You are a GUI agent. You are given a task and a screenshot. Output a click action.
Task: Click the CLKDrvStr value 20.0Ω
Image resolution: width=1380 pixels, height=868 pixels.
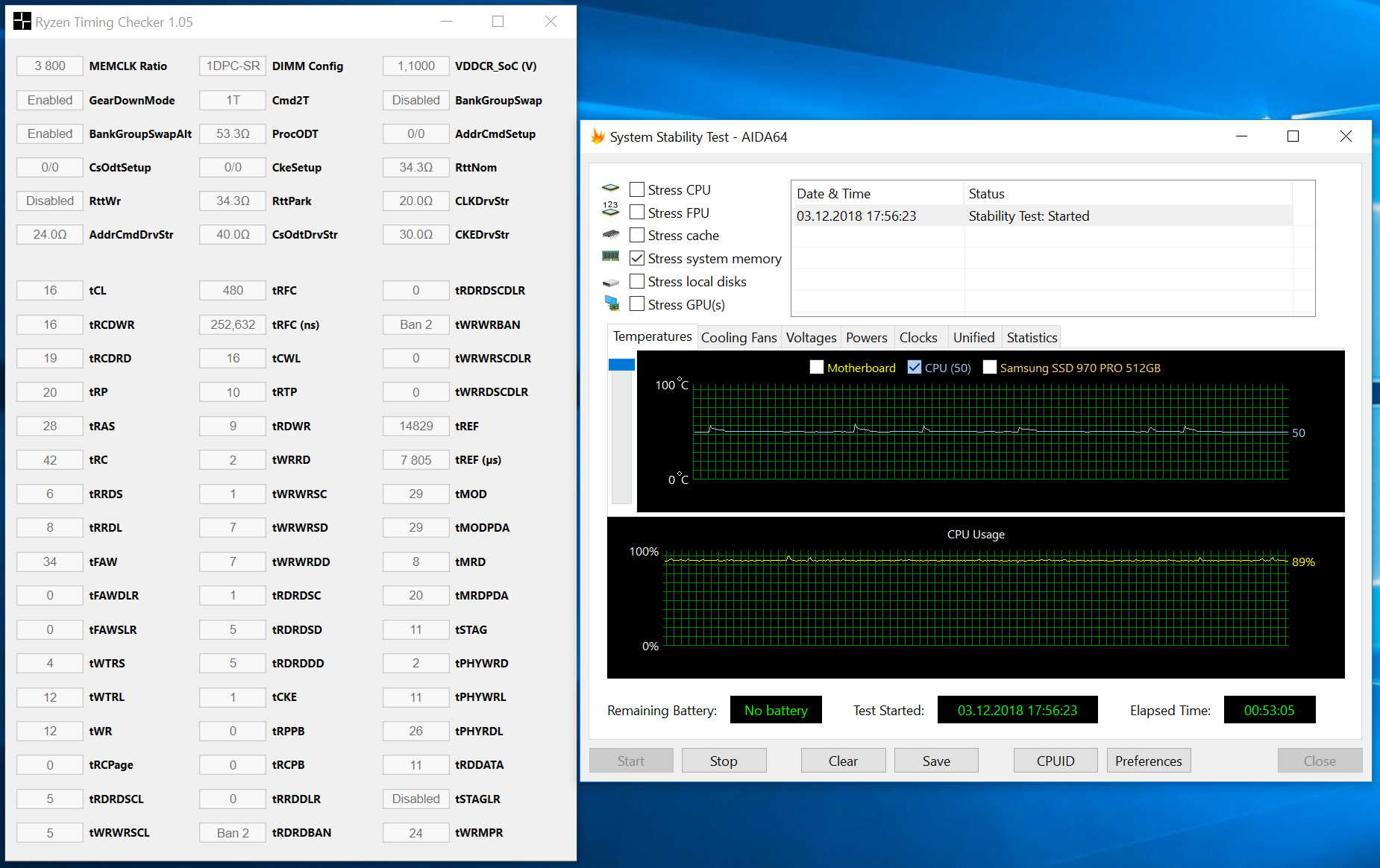(416, 201)
